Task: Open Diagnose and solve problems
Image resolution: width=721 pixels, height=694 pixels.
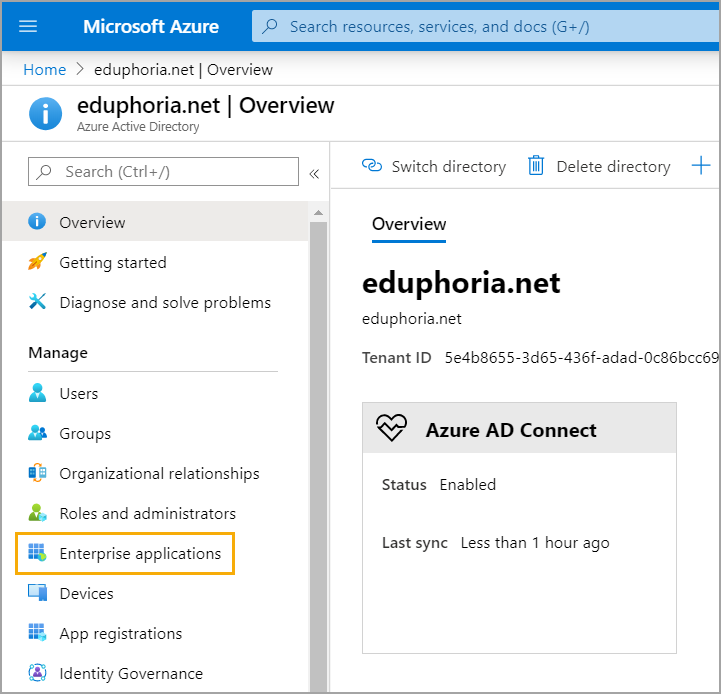Action: pos(165,302)
